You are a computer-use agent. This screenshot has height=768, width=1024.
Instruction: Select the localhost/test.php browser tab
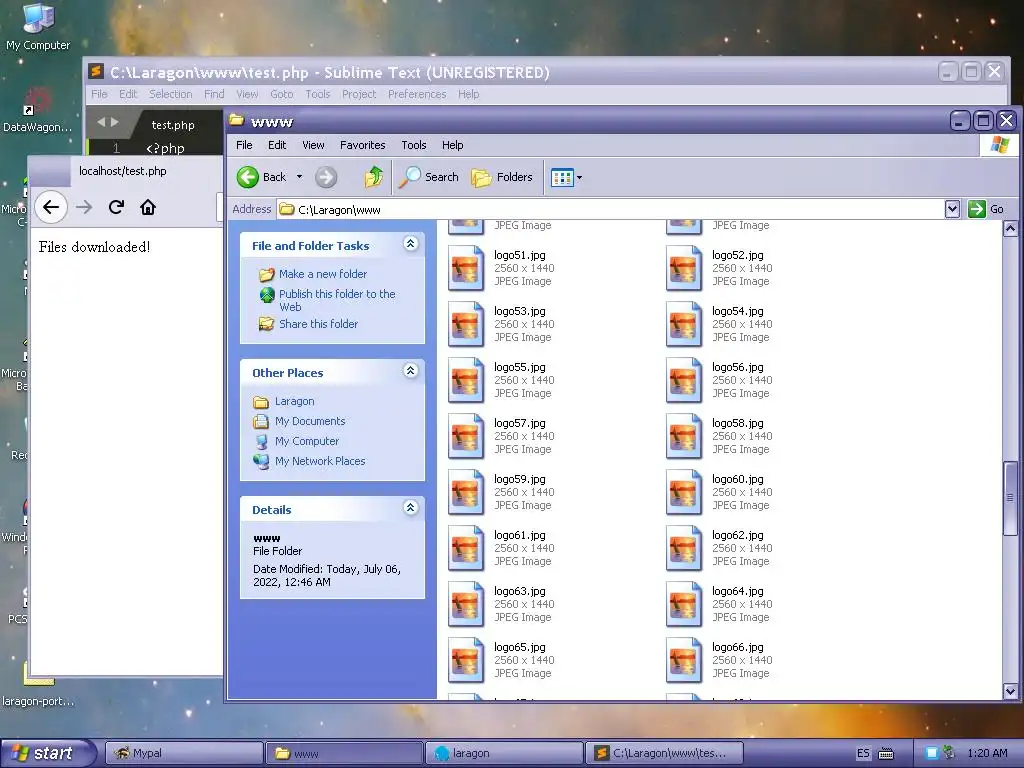point(123,171)
